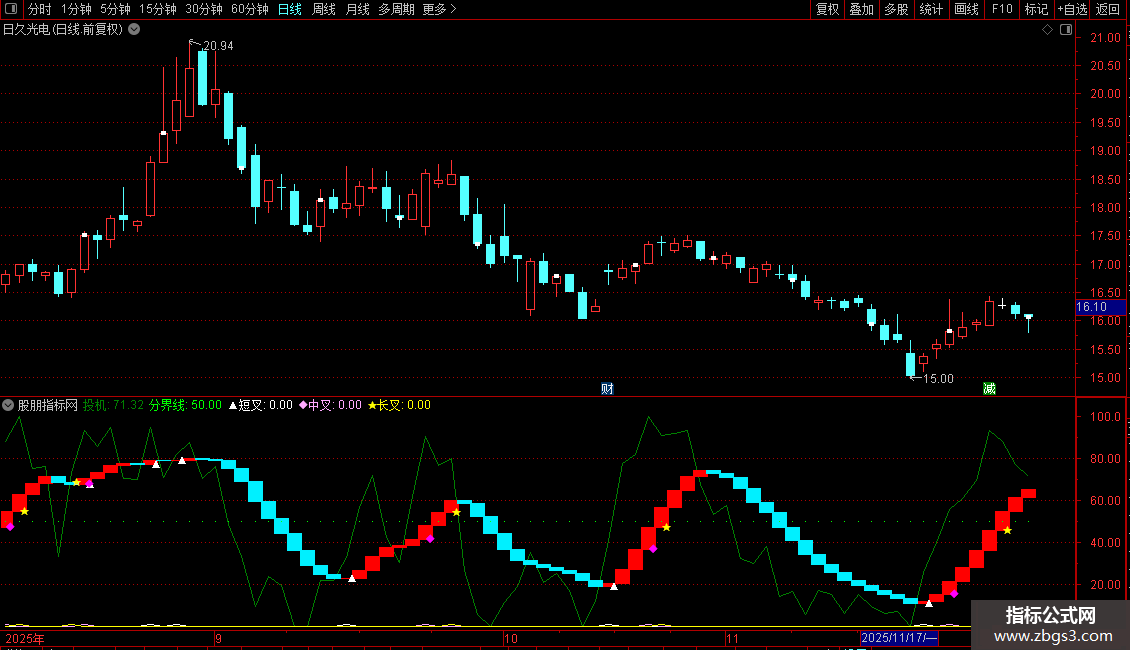Expand the 更多 periods menu
Image resolution: width=1130 pixels, height=650 pixels.
pyautogui.click(x=440, y=9)
